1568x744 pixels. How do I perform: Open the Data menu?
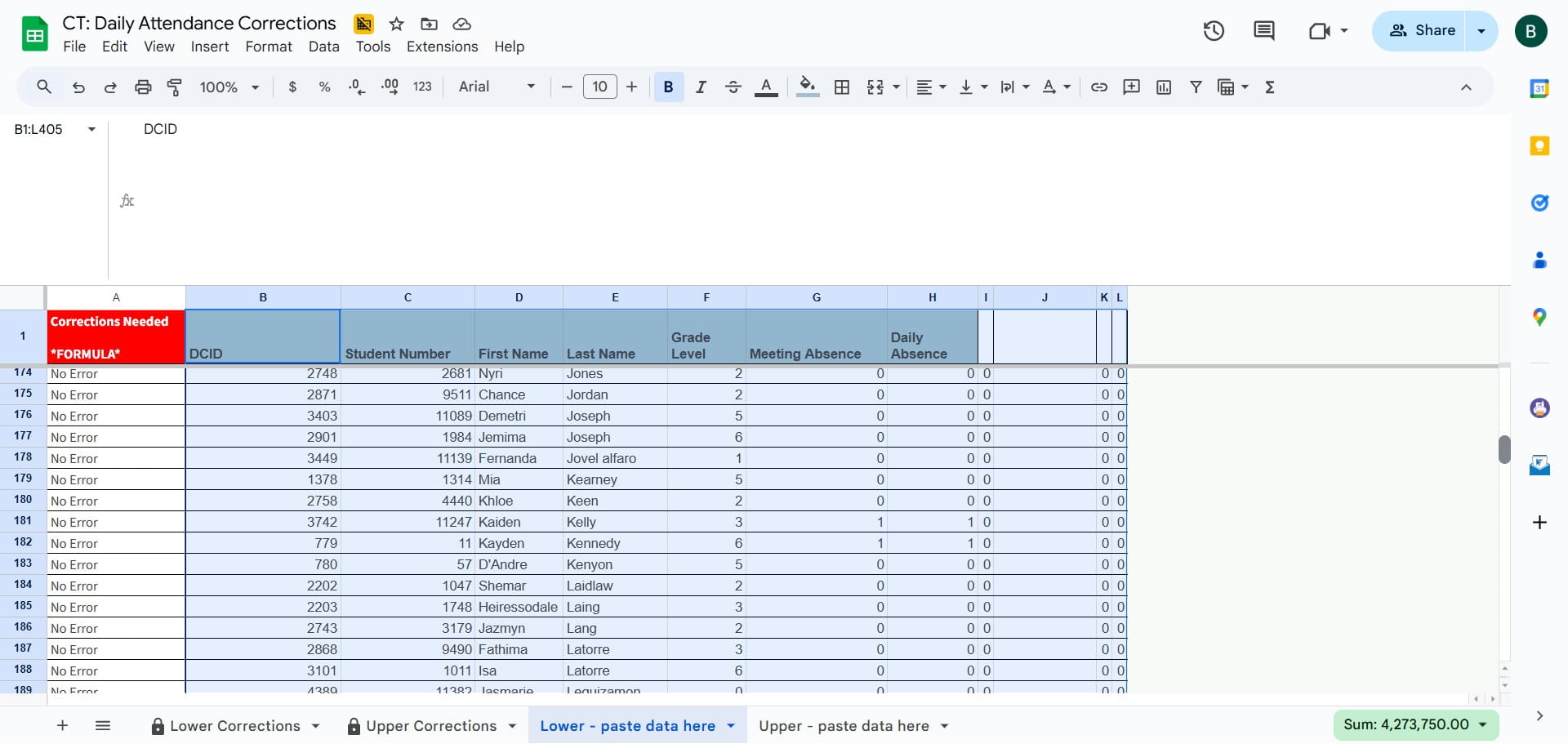(324, 47)
